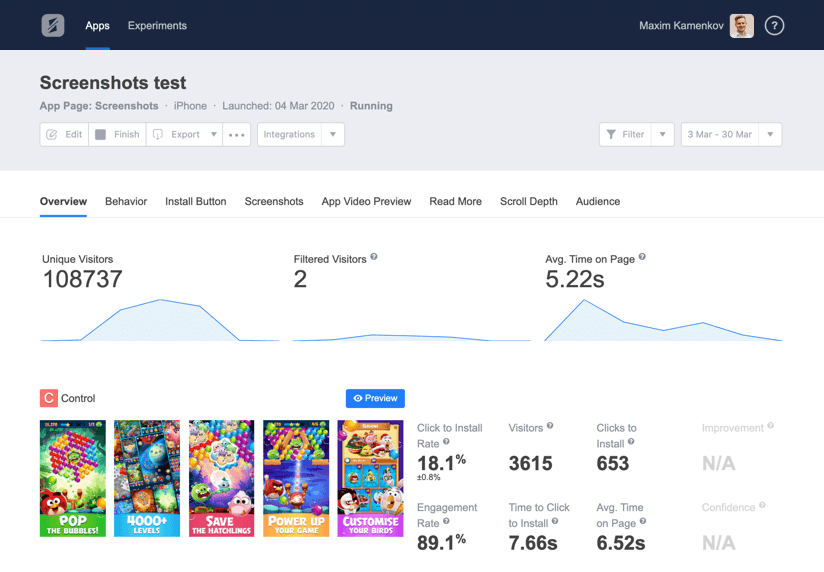
Task: Click the Maxim Kamenkov user name
Action: (x=681, y=26)
